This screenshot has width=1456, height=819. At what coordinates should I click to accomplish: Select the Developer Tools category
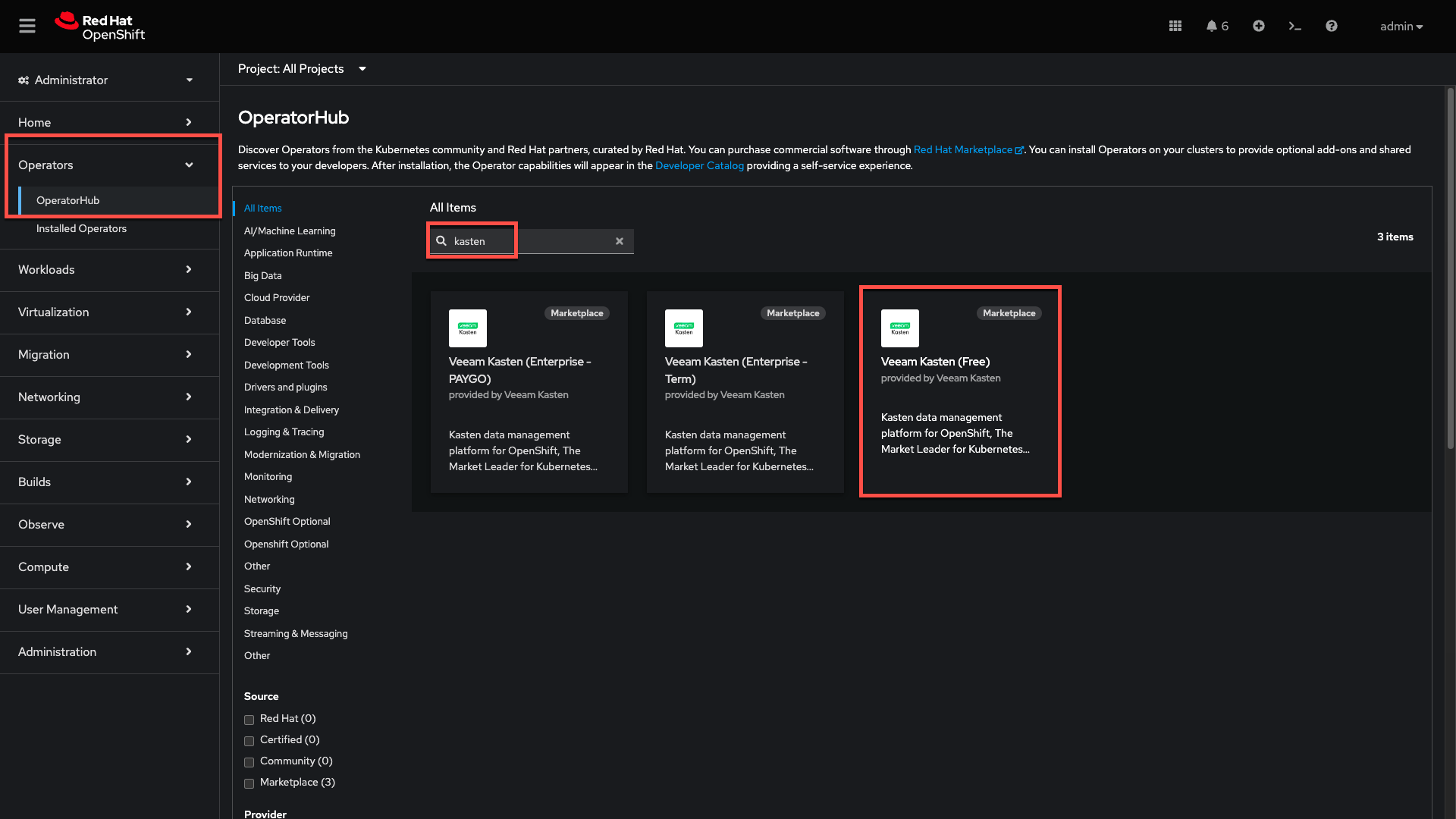pos(279,342)
